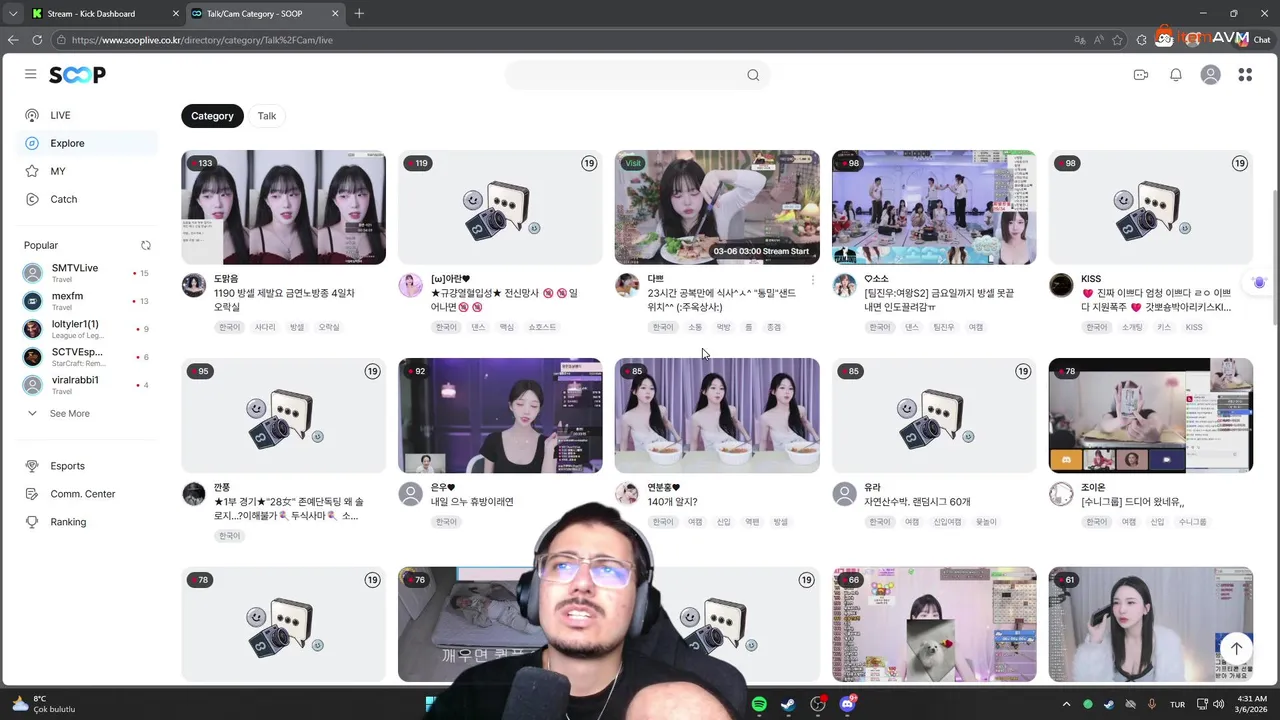Click the ♡소소 streamer avatar

(x=845, y=285)
